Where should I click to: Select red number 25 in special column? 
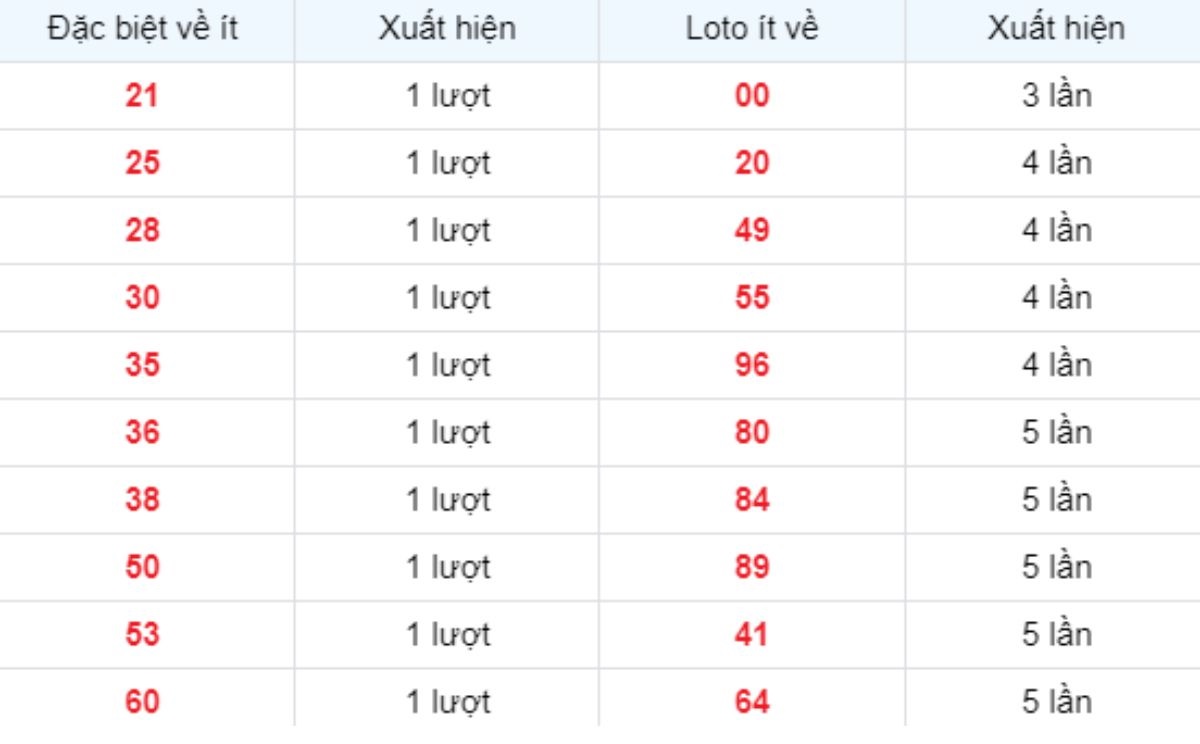(142, 163)
